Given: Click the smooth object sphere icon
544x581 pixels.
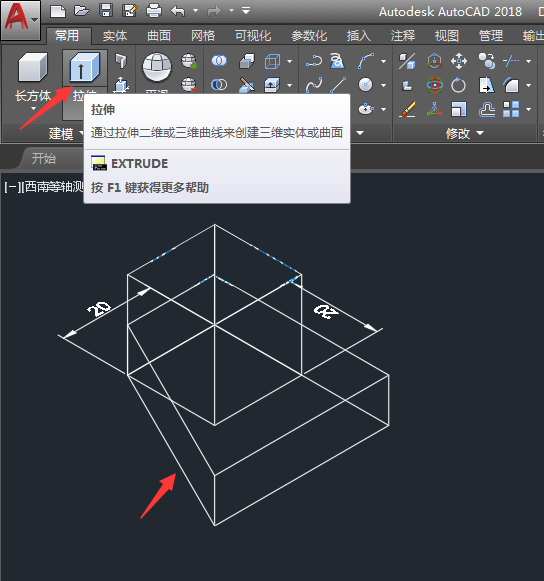Looking at the screenshot, I should pos(157,67).
